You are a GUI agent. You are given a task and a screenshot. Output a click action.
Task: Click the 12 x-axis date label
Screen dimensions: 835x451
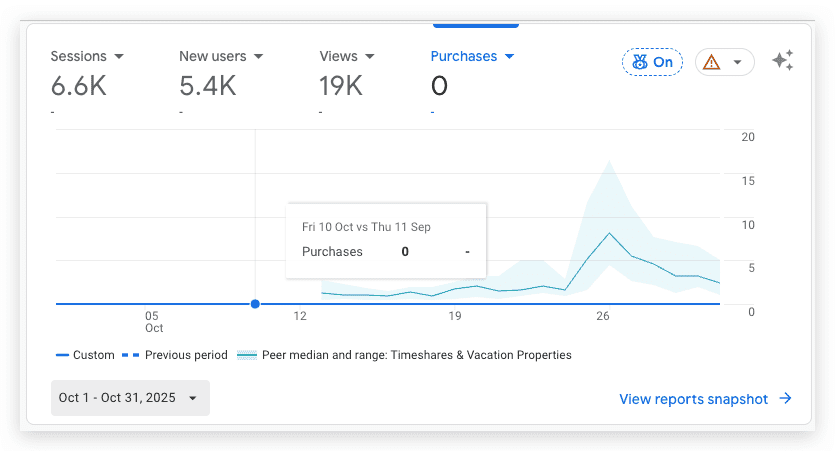[x=300, y=316]
